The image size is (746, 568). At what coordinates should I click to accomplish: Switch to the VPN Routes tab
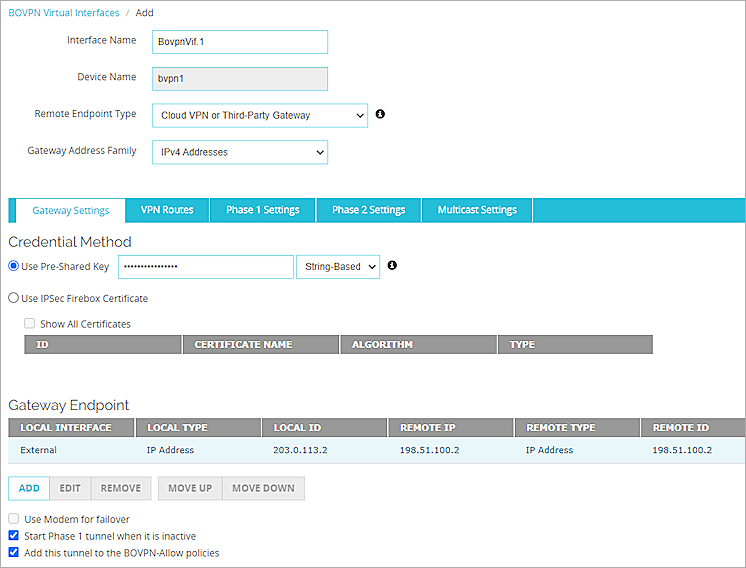click(167, 210)
